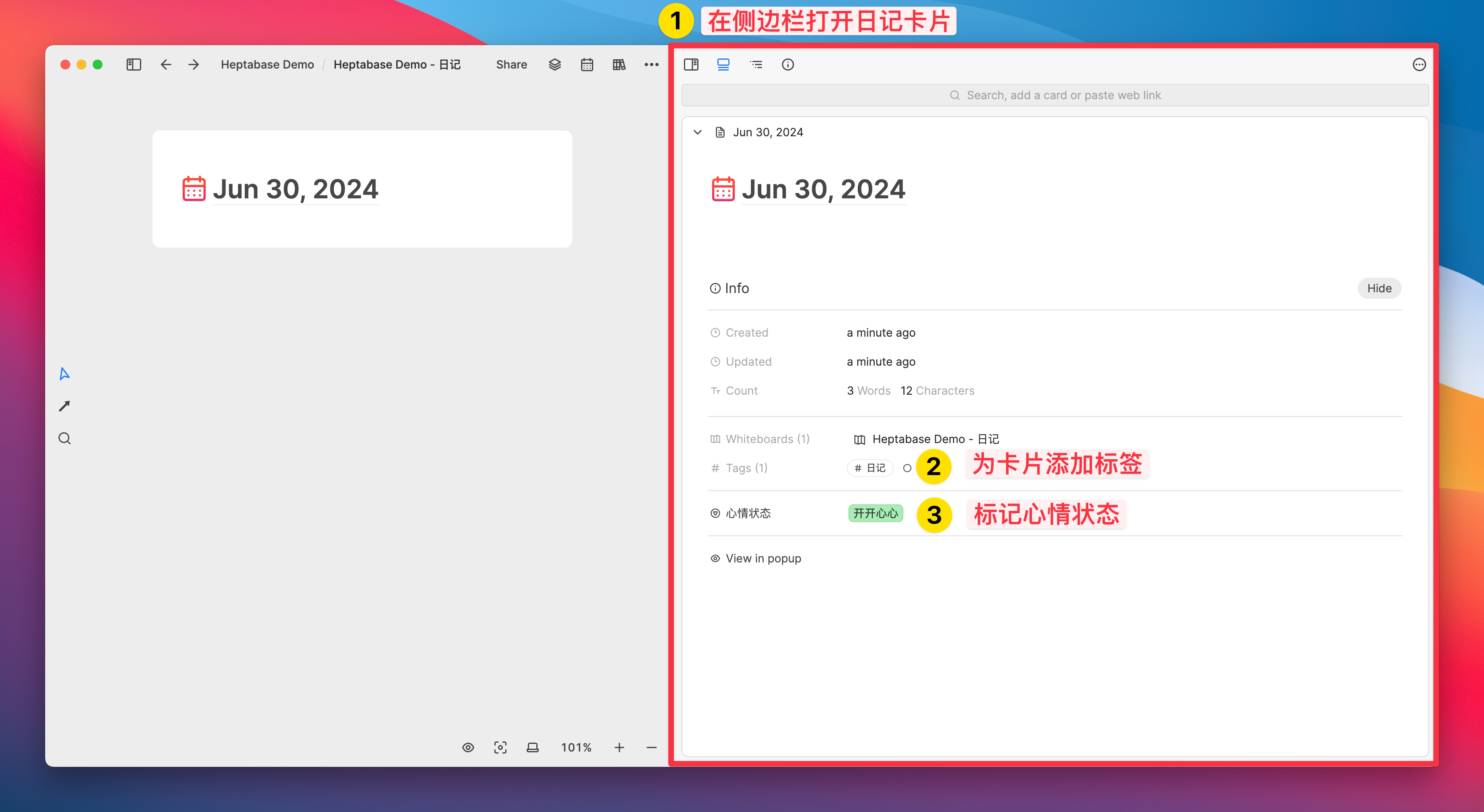The width and height of the screenshot is (1484, 812).
Task: Hide the Info section
Action: coord(1380,289)
